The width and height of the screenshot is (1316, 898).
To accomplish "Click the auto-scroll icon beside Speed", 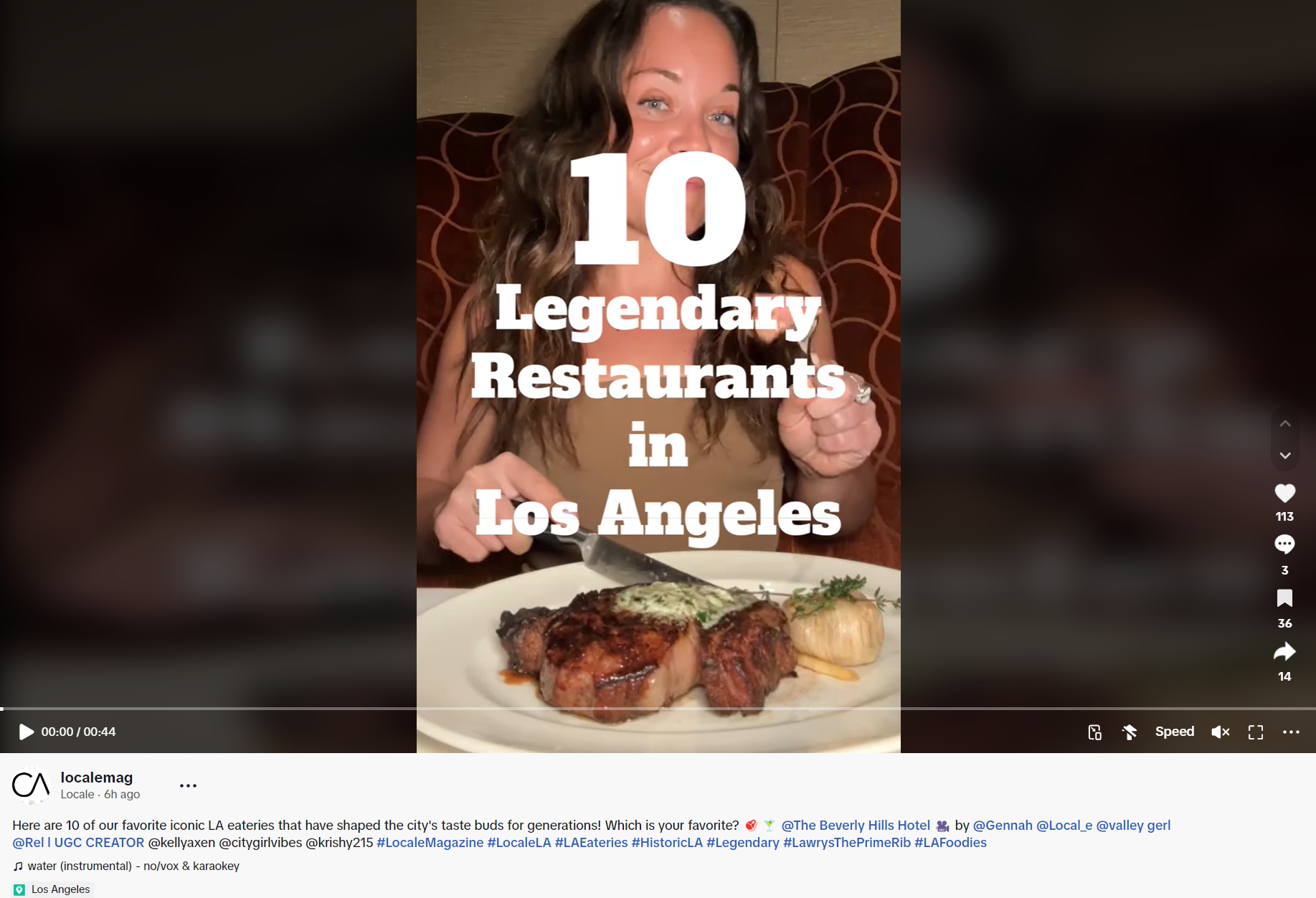I will coord(1130,732).
